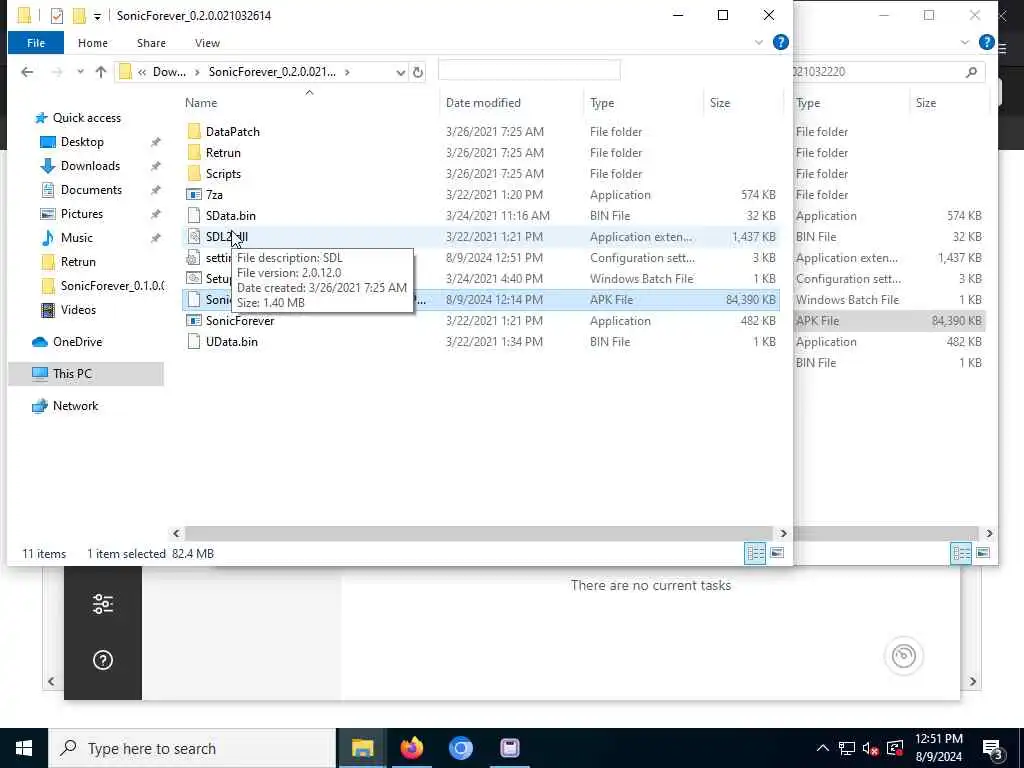1024x768 pixels.
Task: Expand the address bar history dropdown
Action: pyautogui.click(x=400, y=72)
